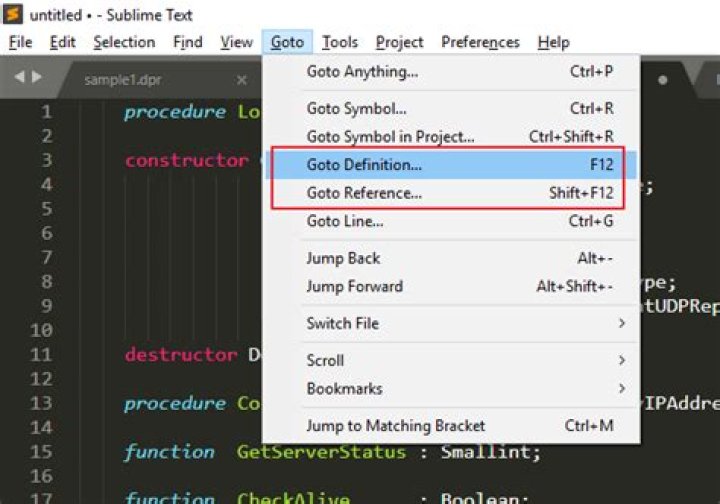Expand the Switch File submenu
Image resolution: width=720 pixels, height=504 pixels.
tap(451, 324)
